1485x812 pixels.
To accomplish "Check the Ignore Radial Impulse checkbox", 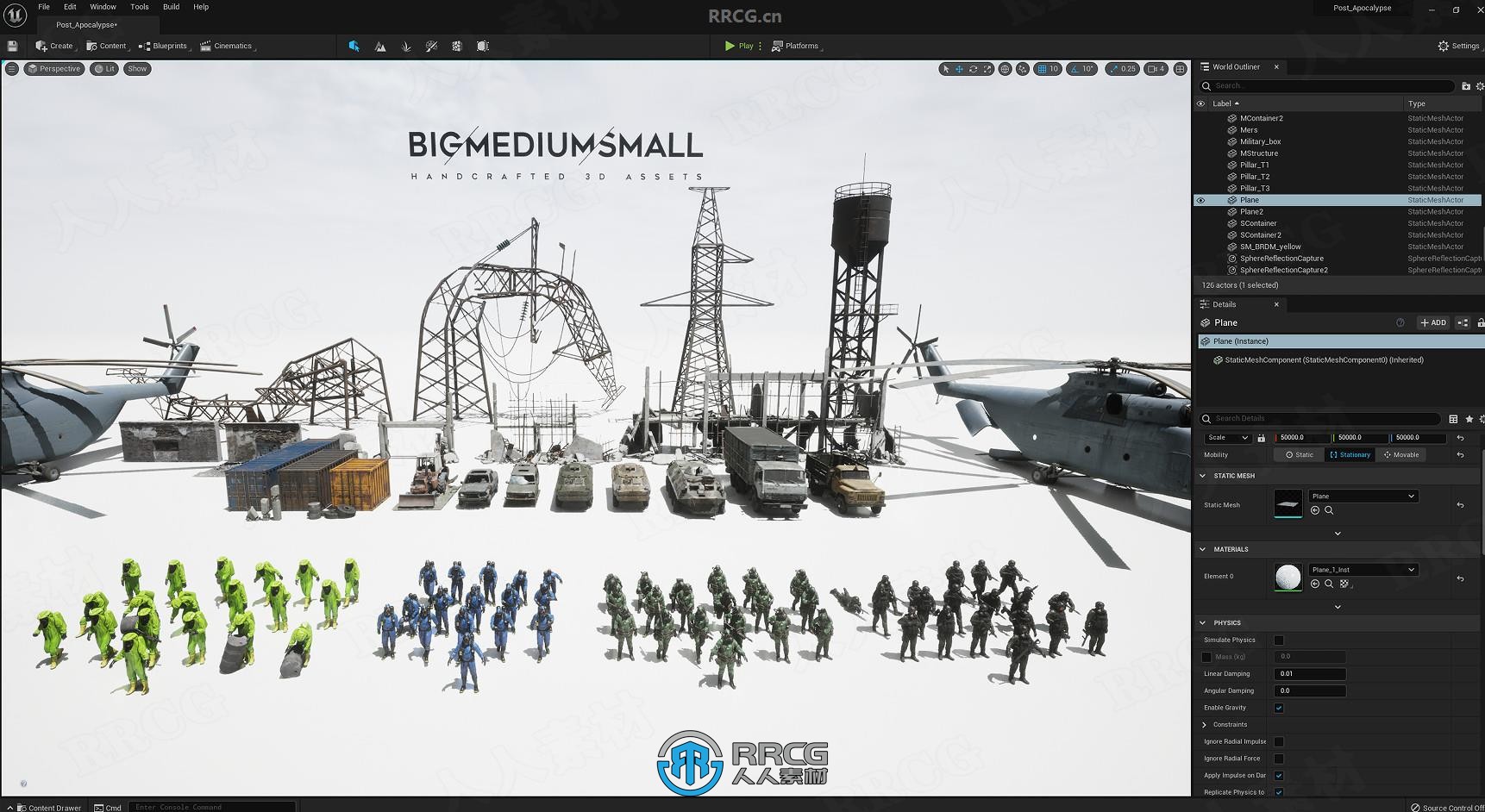I will pyautogui.click(x=1279, y=741).
